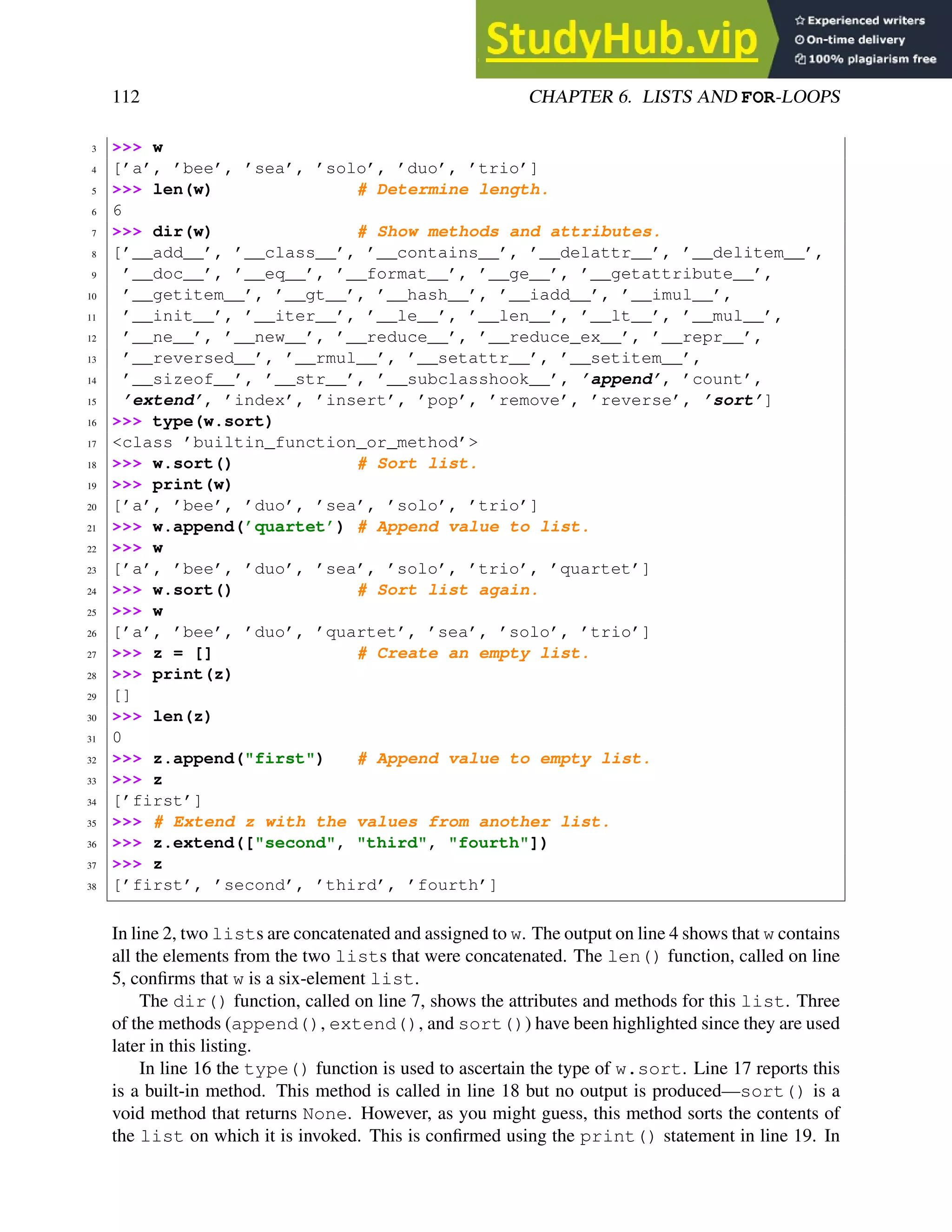The image size is (952, 1232).
Task: Click the Experienced writers star icon
Action: (x=800, y=21)
